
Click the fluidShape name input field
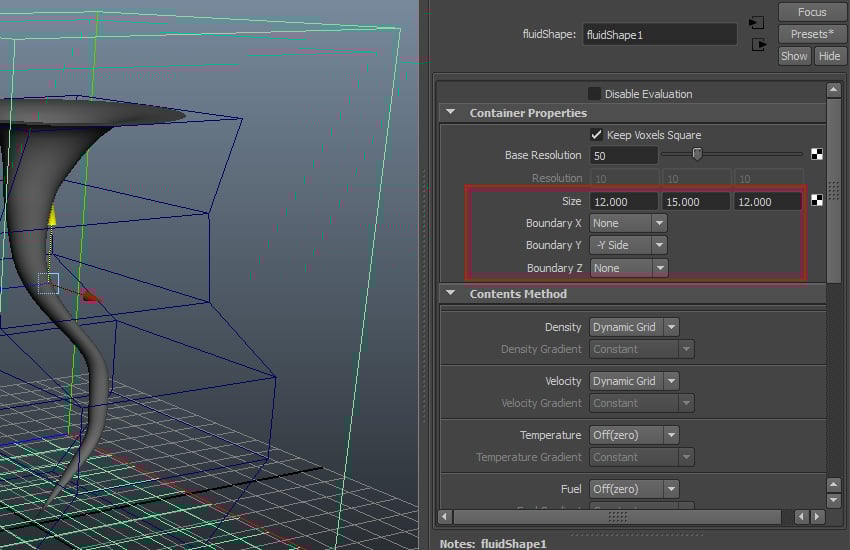pyautogui.click(x=659, y=34)
